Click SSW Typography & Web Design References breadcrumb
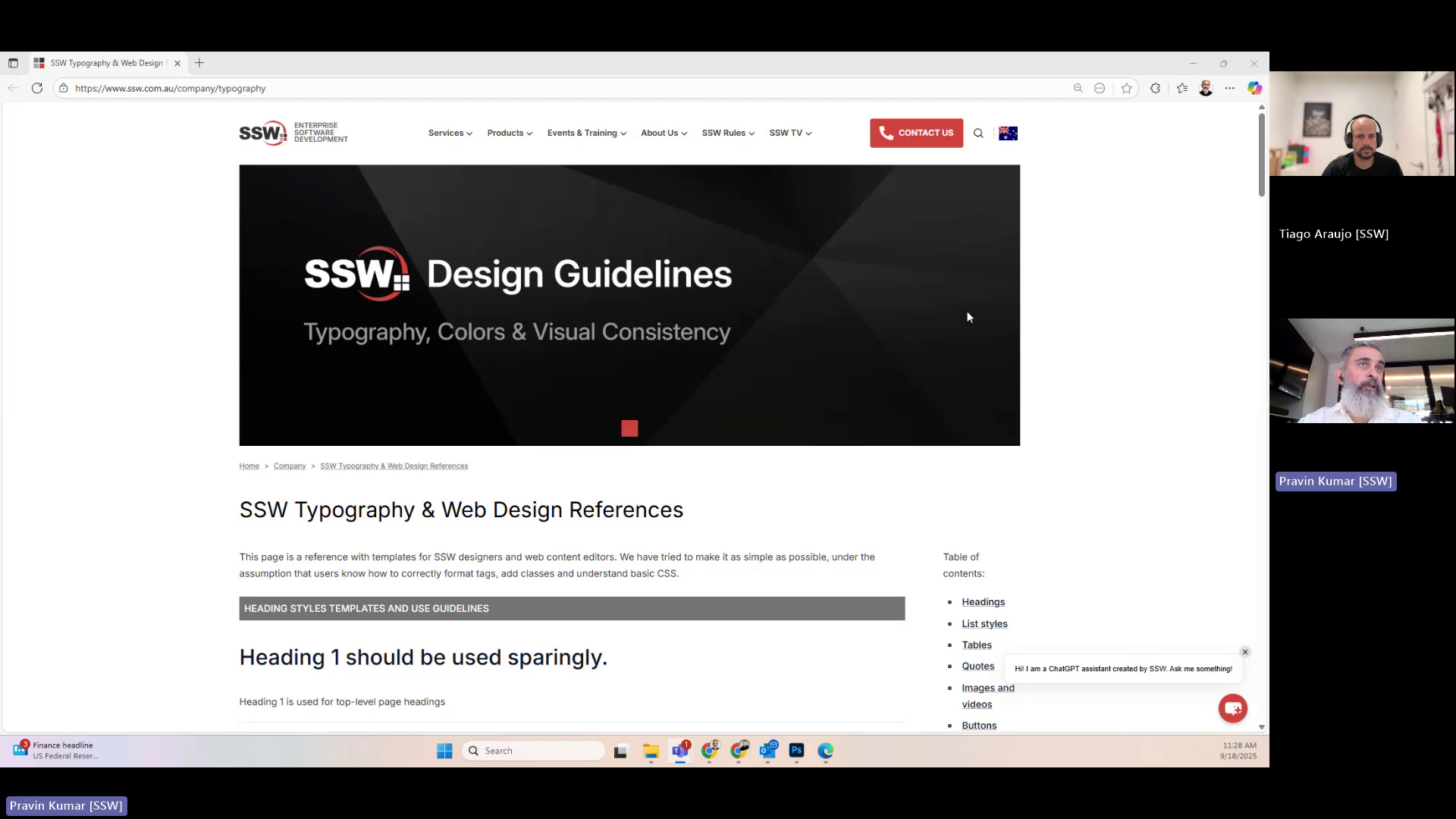This screenshot has height=819, width=1456. 394,466
